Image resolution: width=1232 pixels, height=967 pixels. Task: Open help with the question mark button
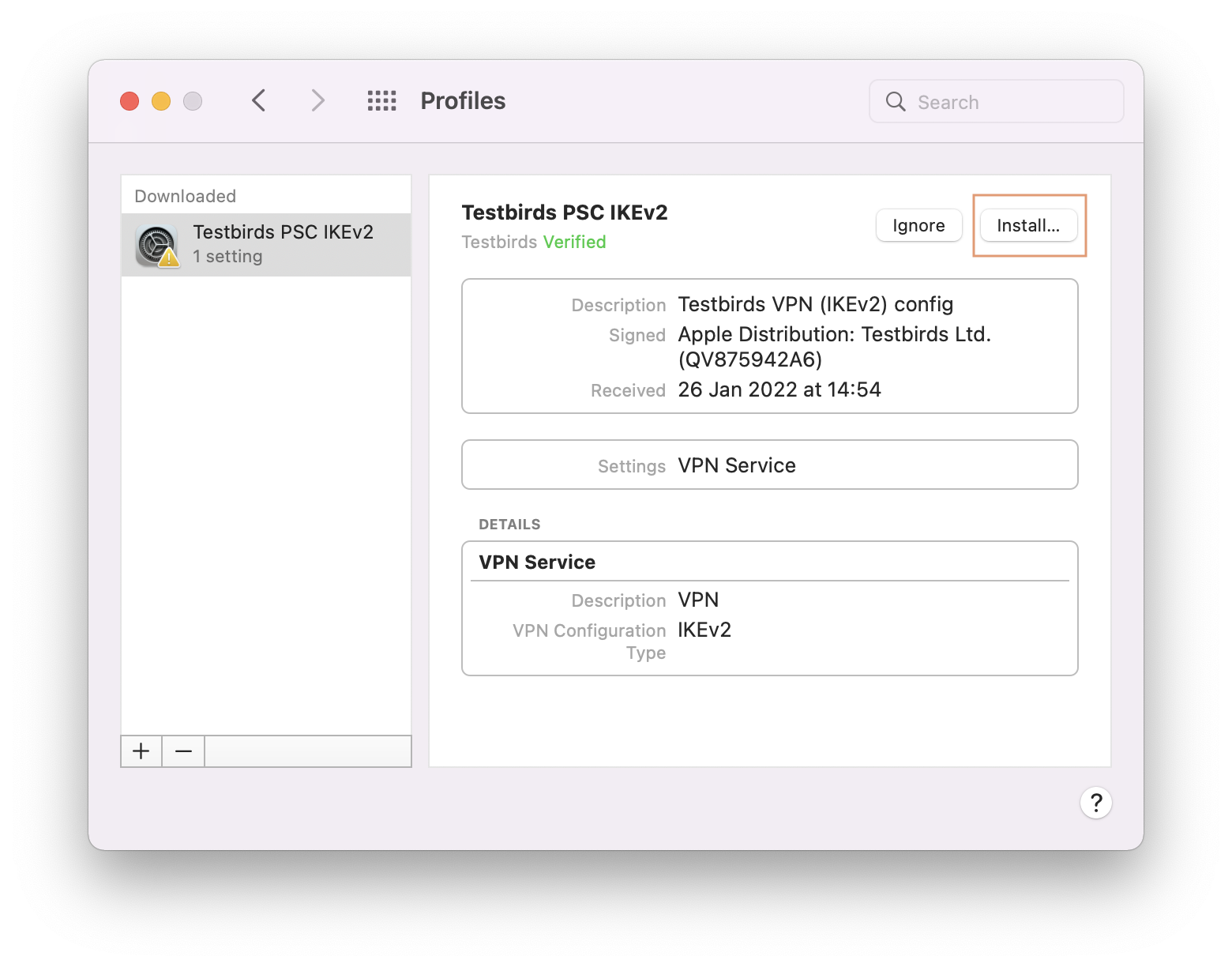tap(1095, 803)
